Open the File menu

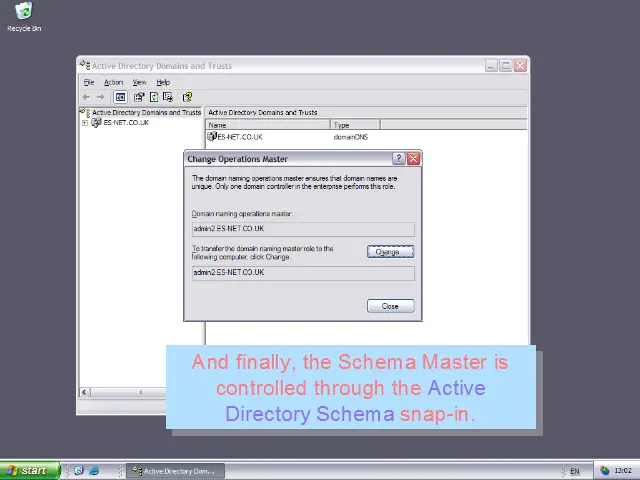[x=89, y=82]
